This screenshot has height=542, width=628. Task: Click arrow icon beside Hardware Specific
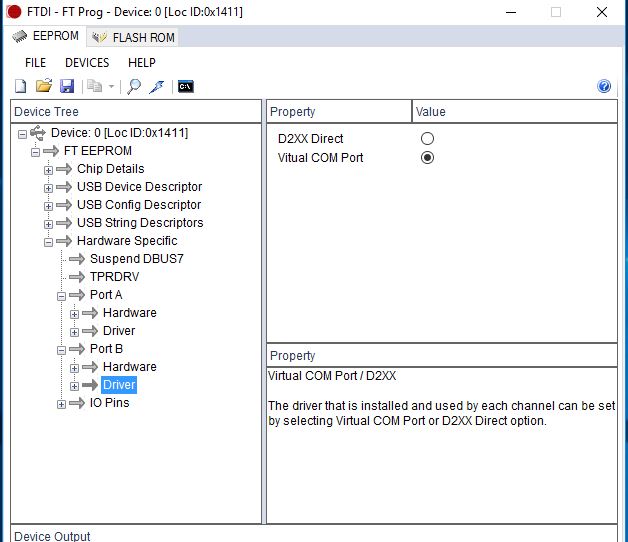click(x=64, y=241)
